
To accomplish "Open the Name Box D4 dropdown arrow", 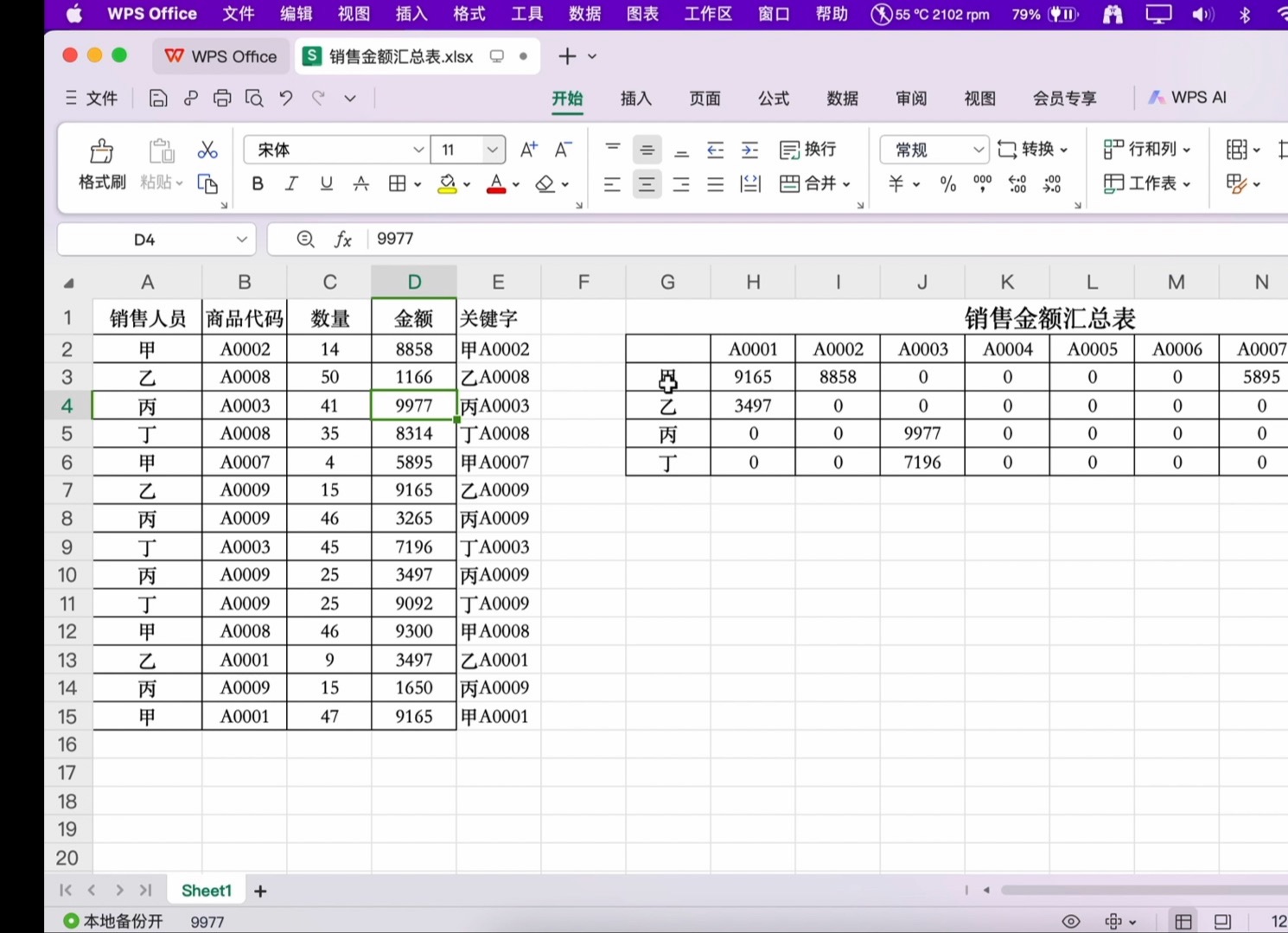I will pos(242,240).
